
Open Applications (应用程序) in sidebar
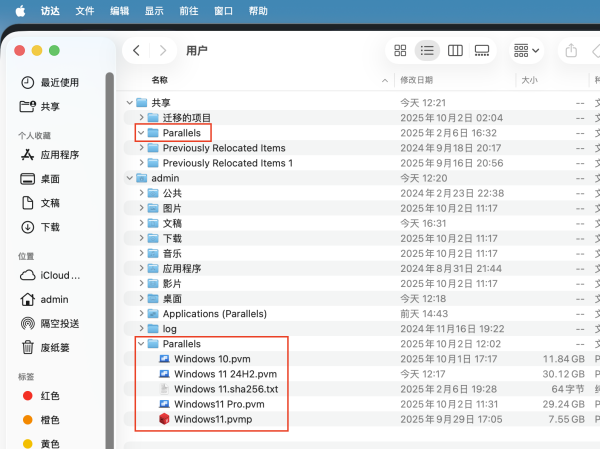coord(58,155)
